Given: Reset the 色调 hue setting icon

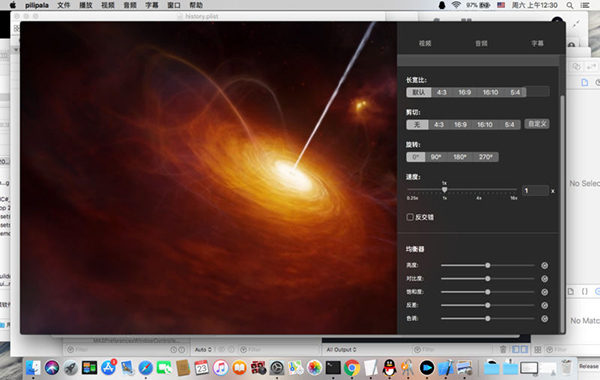Looking at the screenshot, I should [x=545, y=319].
